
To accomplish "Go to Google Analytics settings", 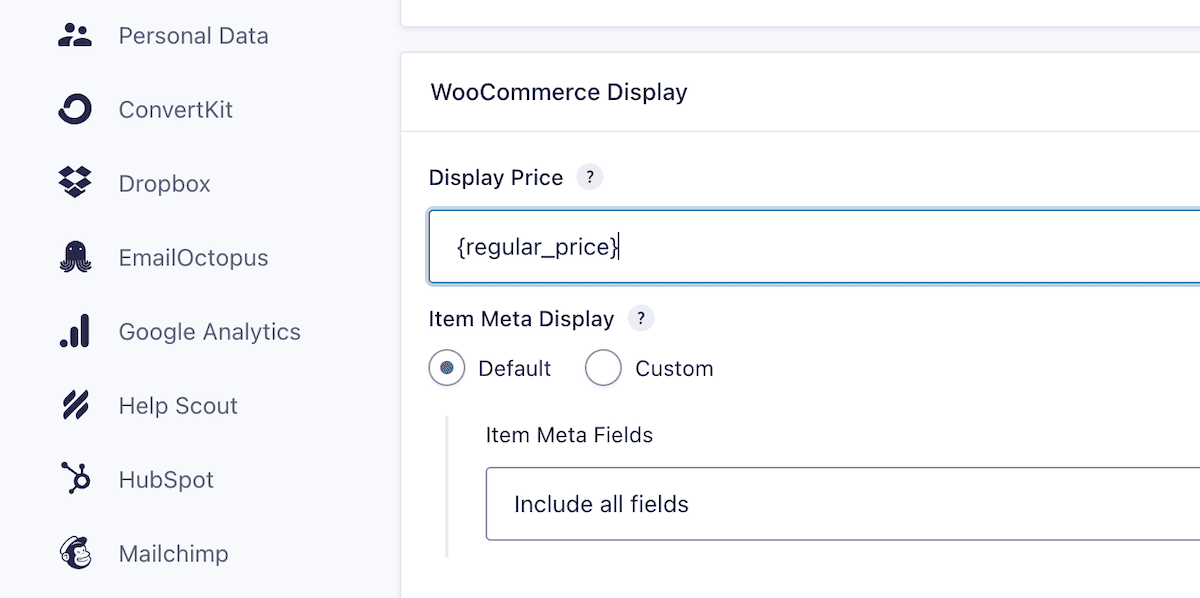I will (x=209, y=332).
